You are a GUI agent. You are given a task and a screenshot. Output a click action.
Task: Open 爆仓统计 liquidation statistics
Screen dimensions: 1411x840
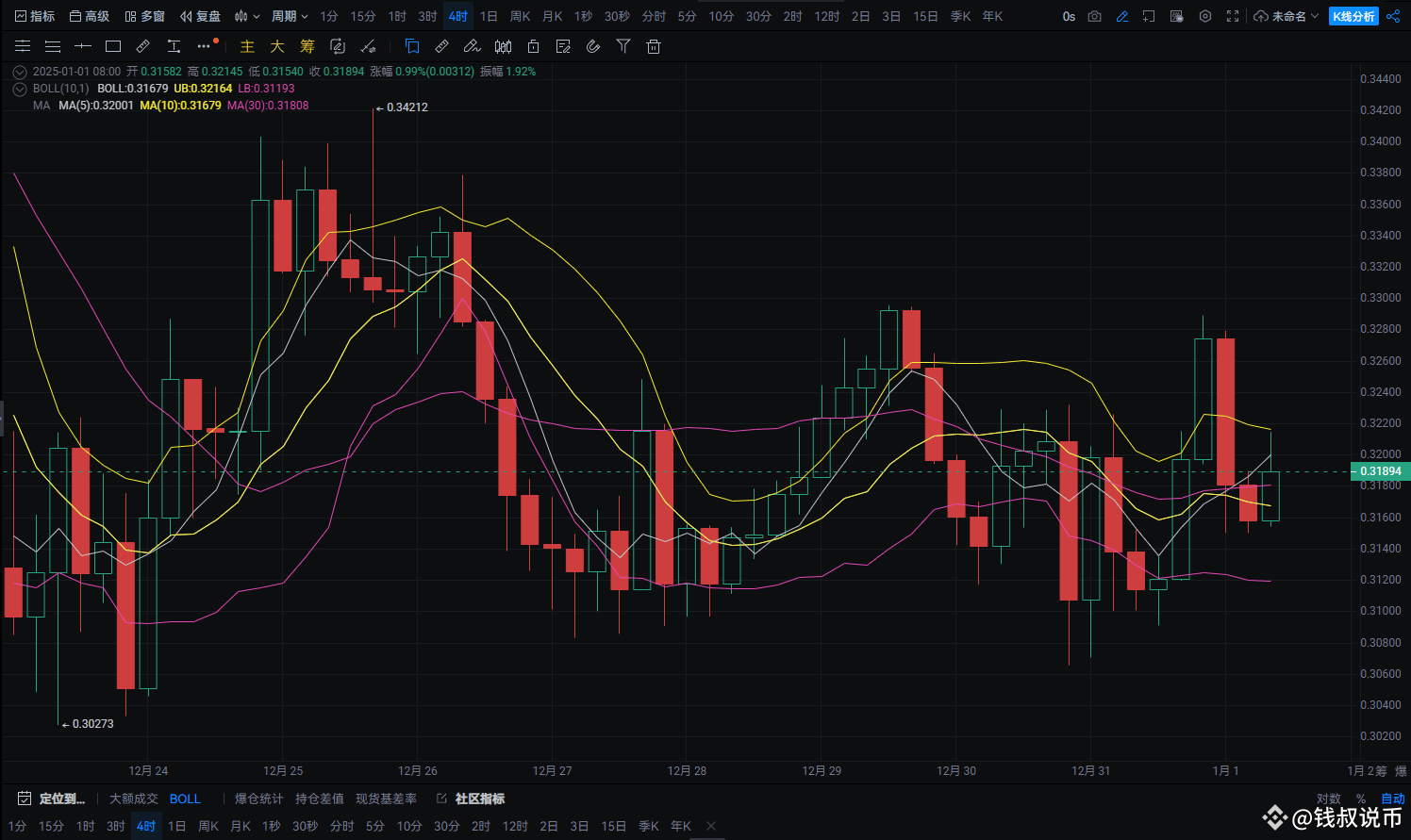click(259, 799)
